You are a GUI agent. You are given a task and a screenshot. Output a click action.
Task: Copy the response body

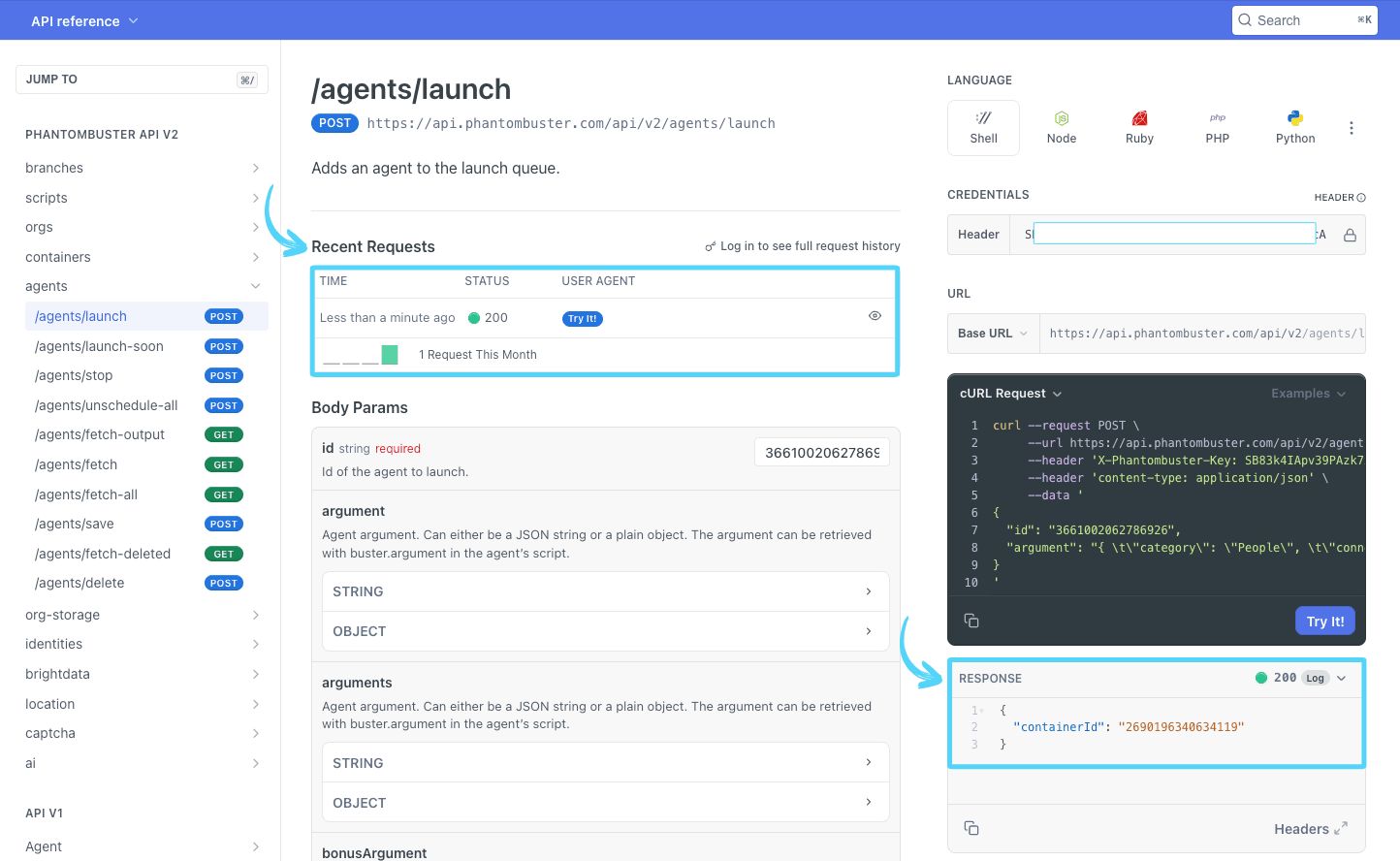tap(971, 828)
